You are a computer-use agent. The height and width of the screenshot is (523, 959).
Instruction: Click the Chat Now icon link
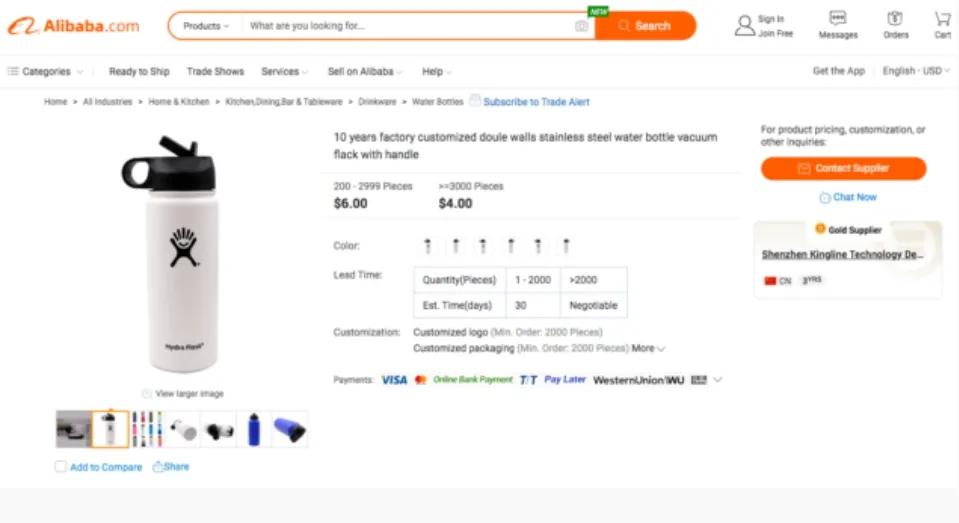tap(825, 198)
